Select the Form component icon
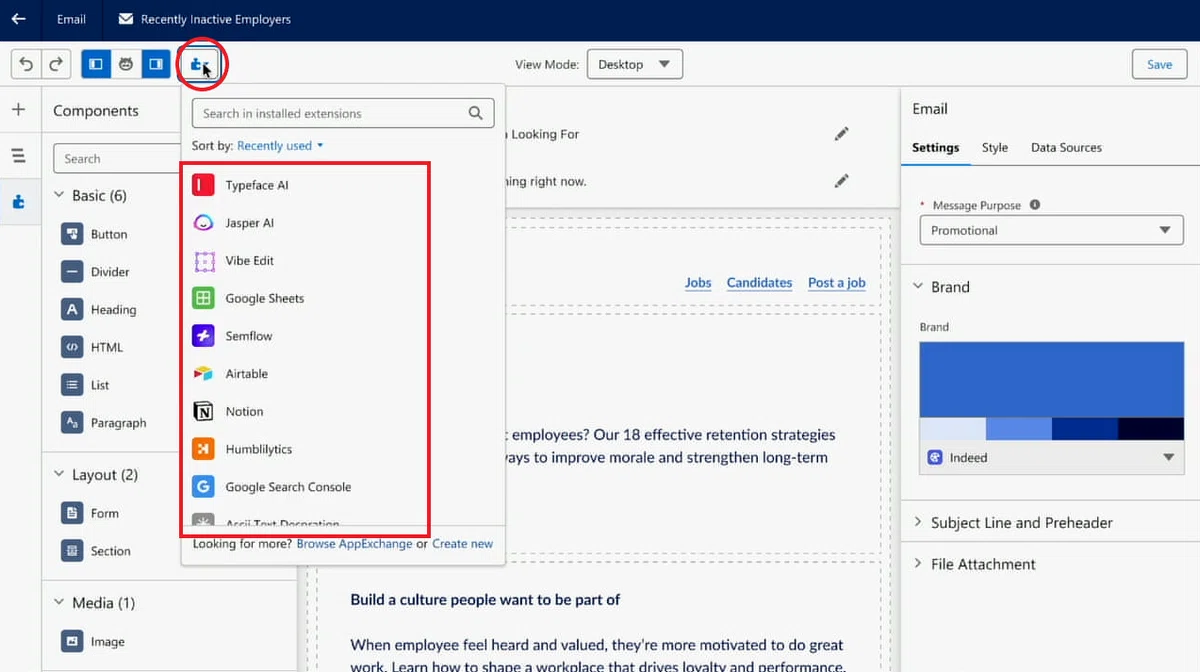The height and width of the screenshot is (672, 1200). coord(71,513)
